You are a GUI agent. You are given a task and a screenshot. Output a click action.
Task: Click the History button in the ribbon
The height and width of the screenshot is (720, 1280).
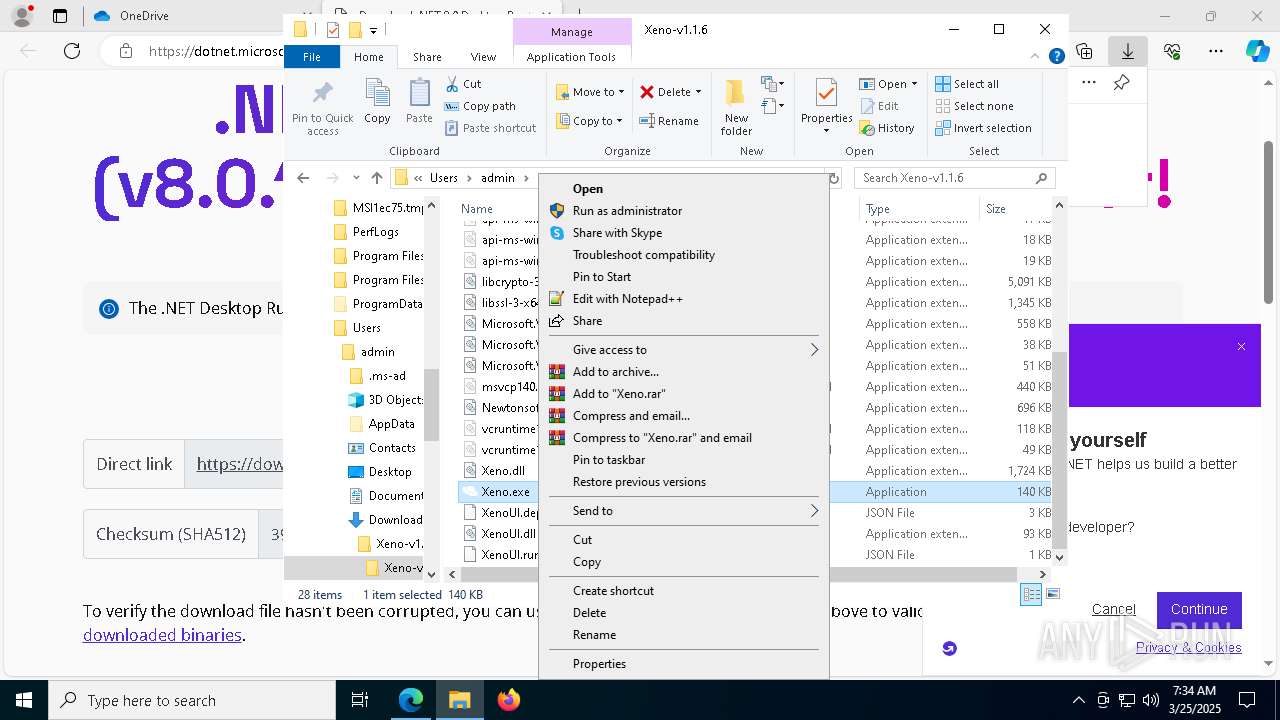[886, 128]
